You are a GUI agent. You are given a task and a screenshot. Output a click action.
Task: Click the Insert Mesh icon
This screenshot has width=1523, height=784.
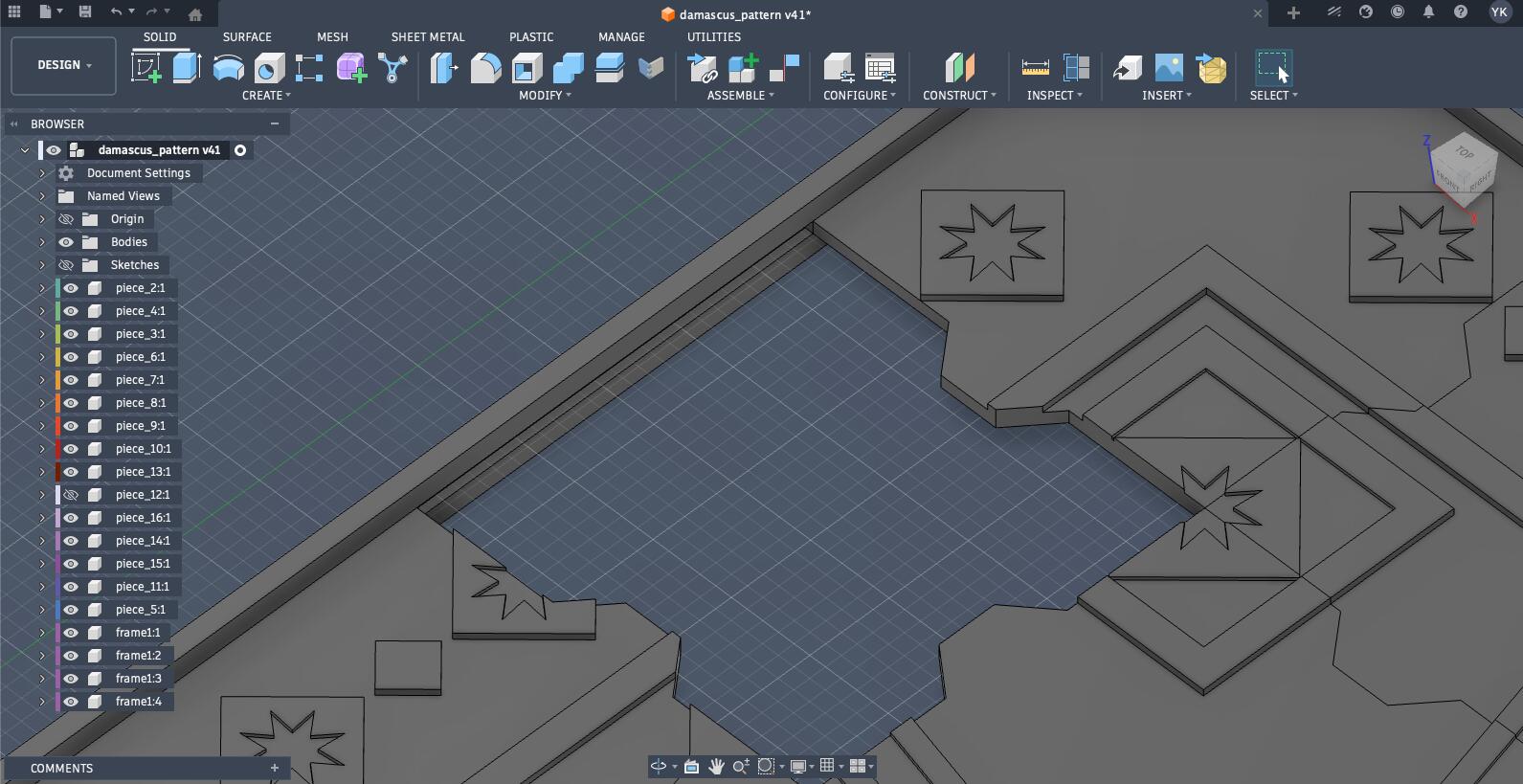(x=1211, y=68)
